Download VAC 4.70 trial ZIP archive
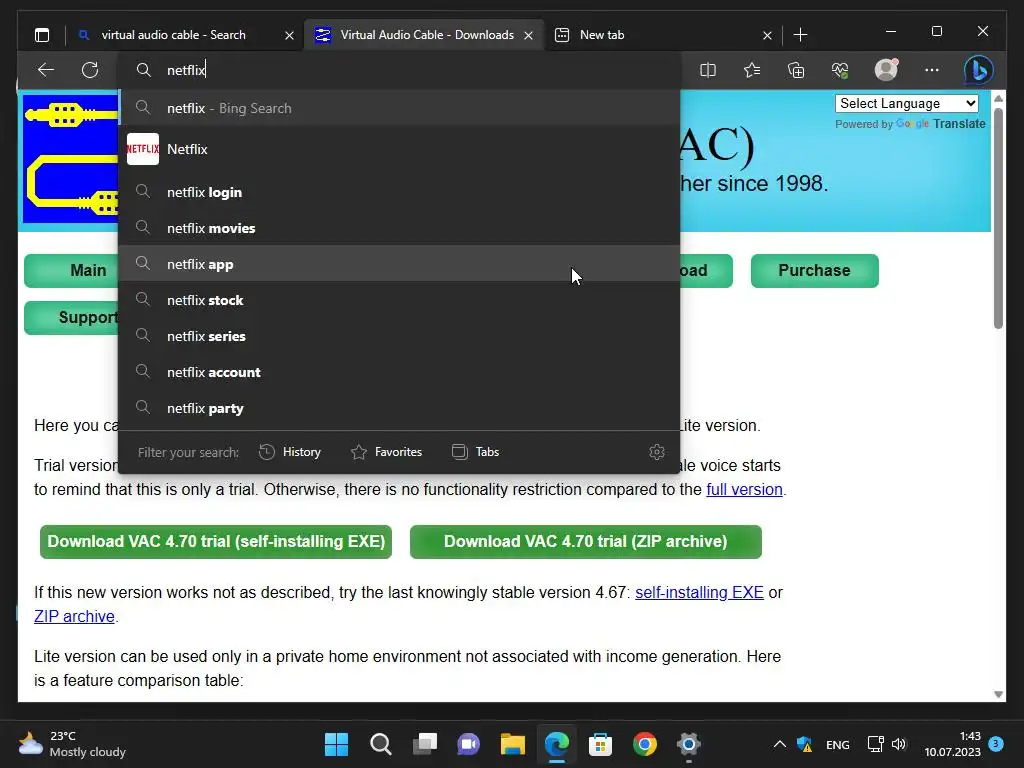1024x768 pixels. [586, 541]
